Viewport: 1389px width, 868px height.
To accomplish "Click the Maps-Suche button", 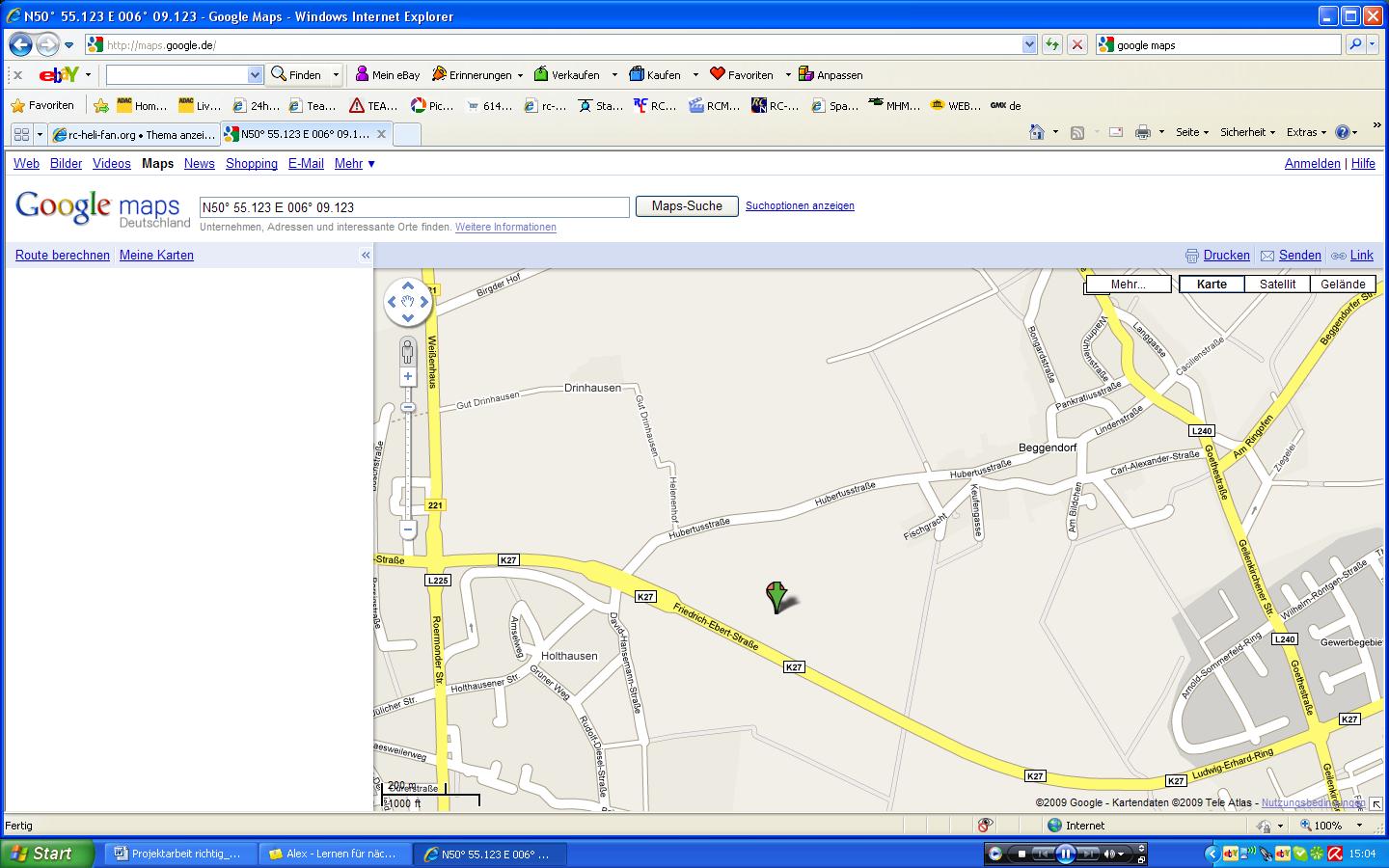I will [x=686, y=206].
